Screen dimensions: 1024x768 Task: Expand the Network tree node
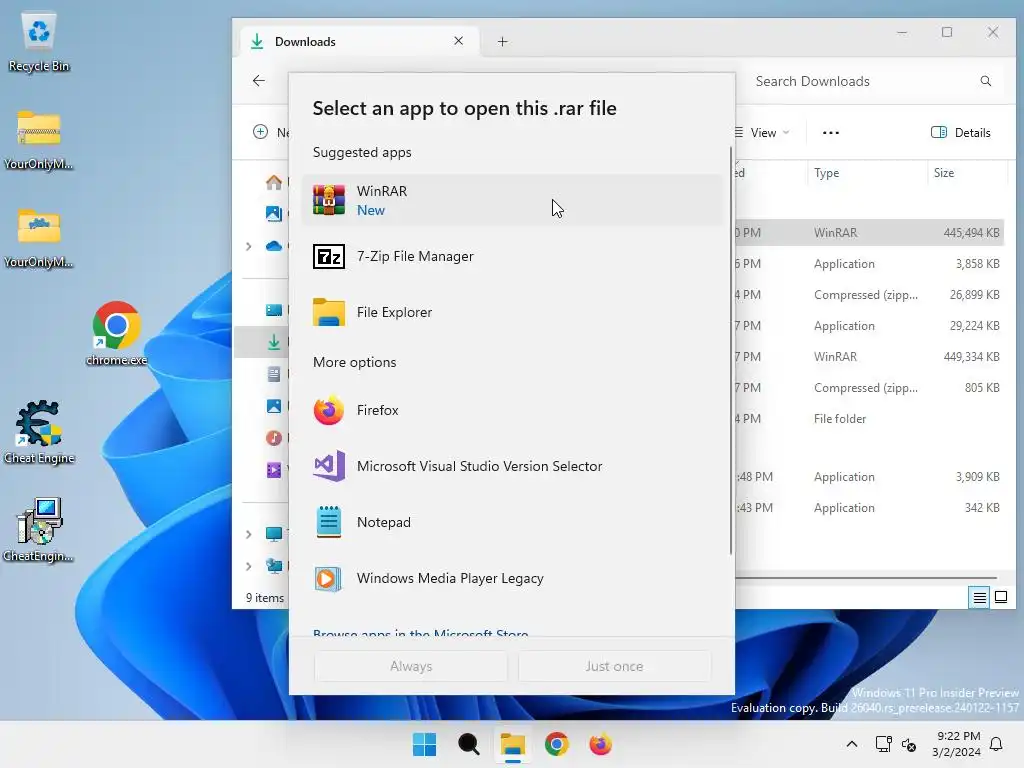click(x=249, y=566)
